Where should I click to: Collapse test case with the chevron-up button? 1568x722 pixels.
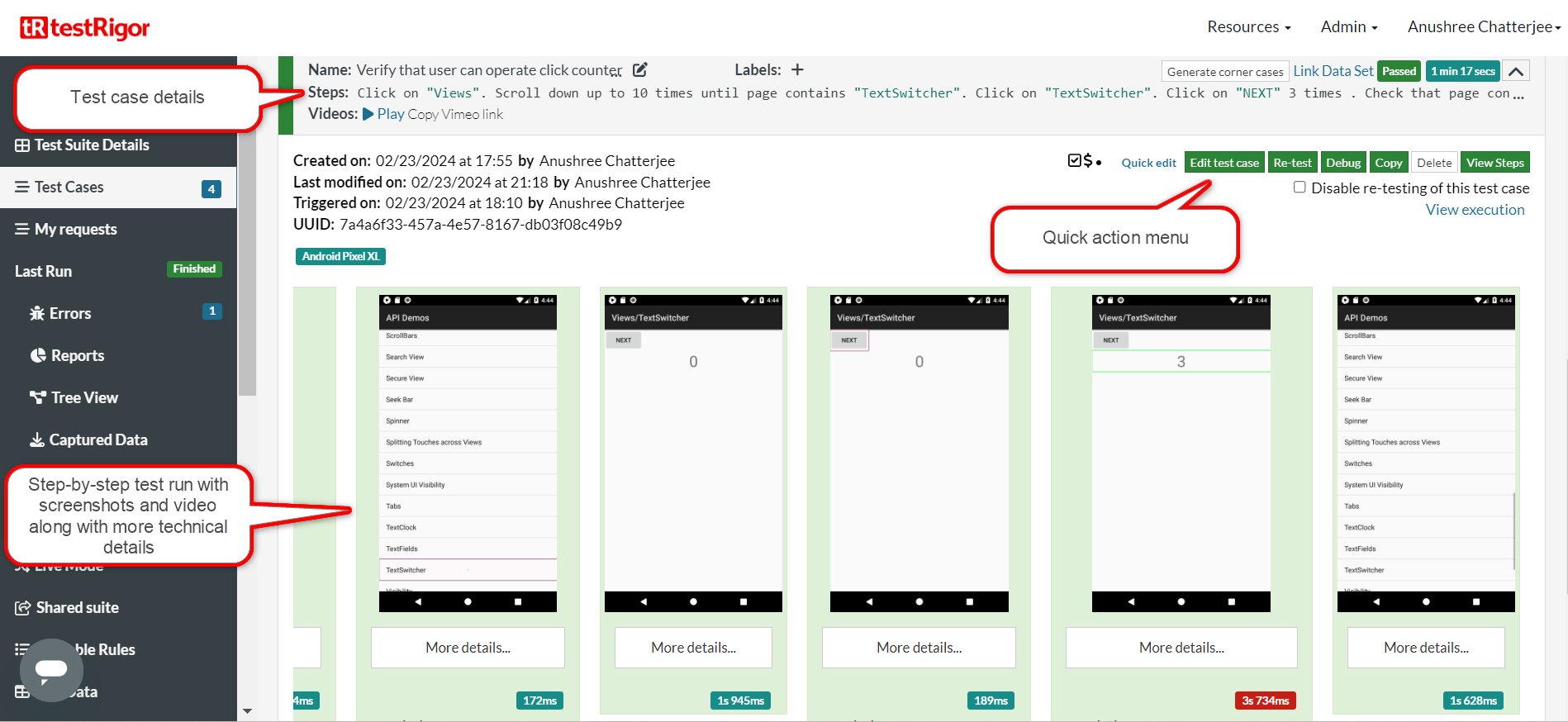click(x=1516, y=71)
